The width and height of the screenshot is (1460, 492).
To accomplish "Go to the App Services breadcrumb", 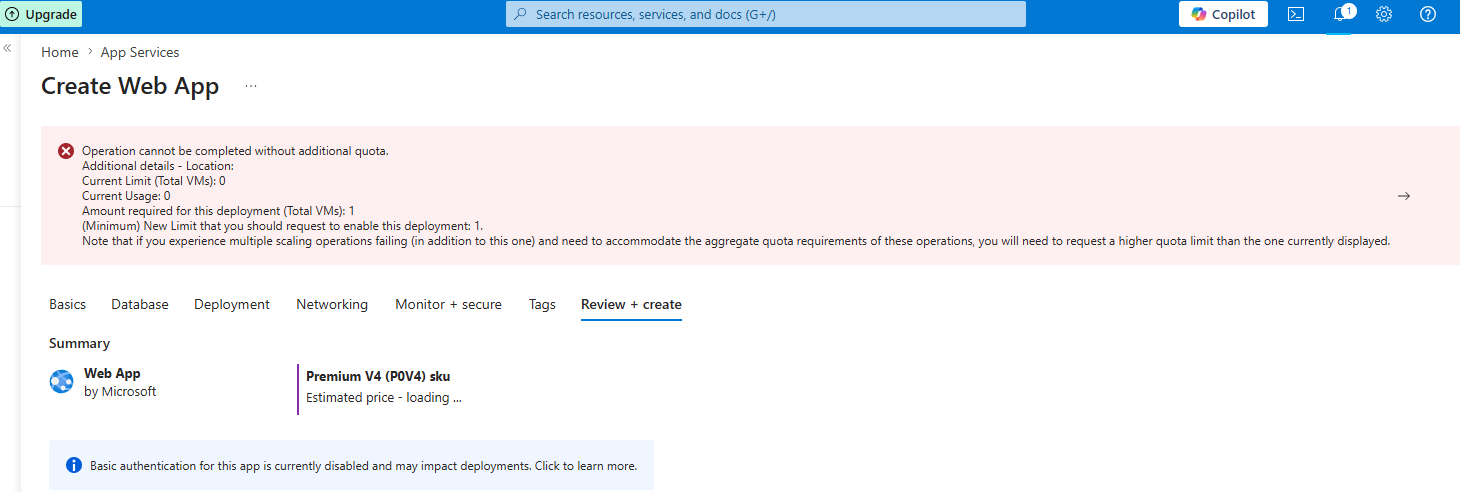I will [x=140, y=52].
